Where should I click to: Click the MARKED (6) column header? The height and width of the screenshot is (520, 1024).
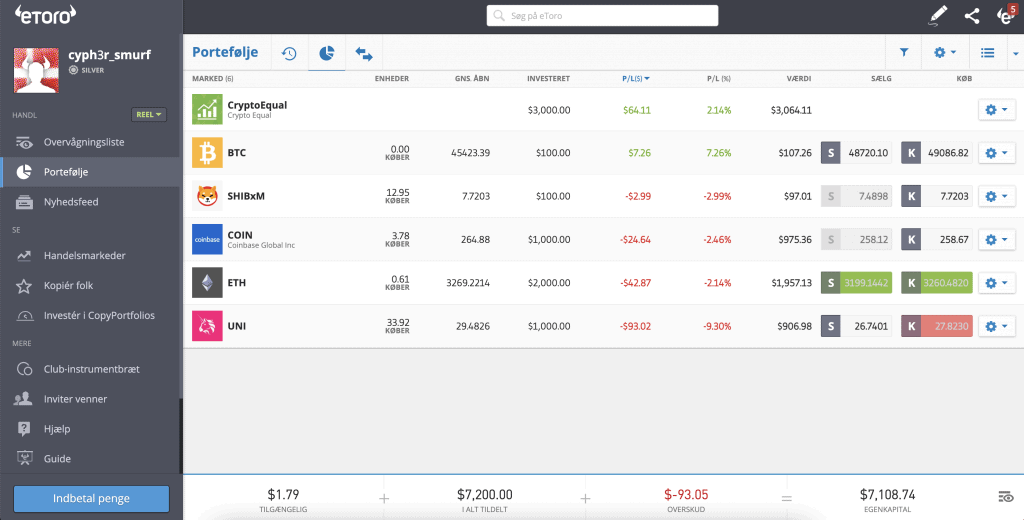(x=212, y=78)
